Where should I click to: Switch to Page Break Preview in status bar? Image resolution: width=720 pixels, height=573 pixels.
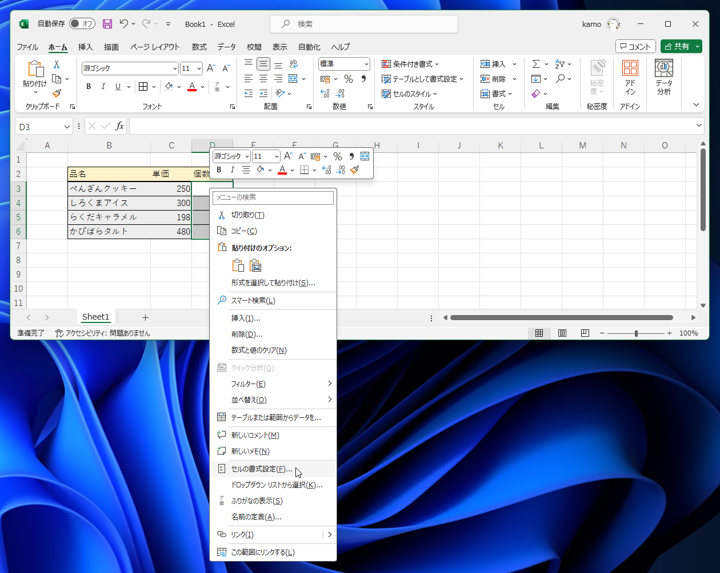point(585,333)
